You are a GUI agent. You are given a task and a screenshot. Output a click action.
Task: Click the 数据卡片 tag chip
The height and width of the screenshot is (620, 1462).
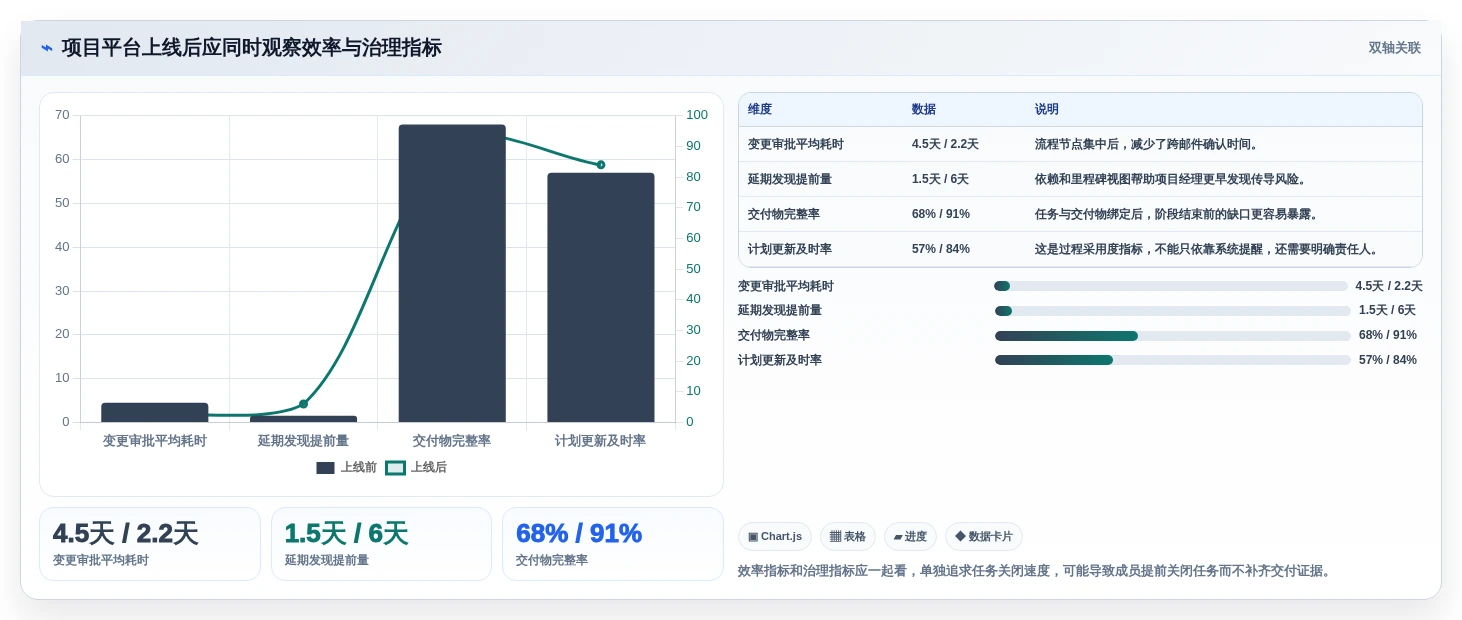(x=984, y=536)
